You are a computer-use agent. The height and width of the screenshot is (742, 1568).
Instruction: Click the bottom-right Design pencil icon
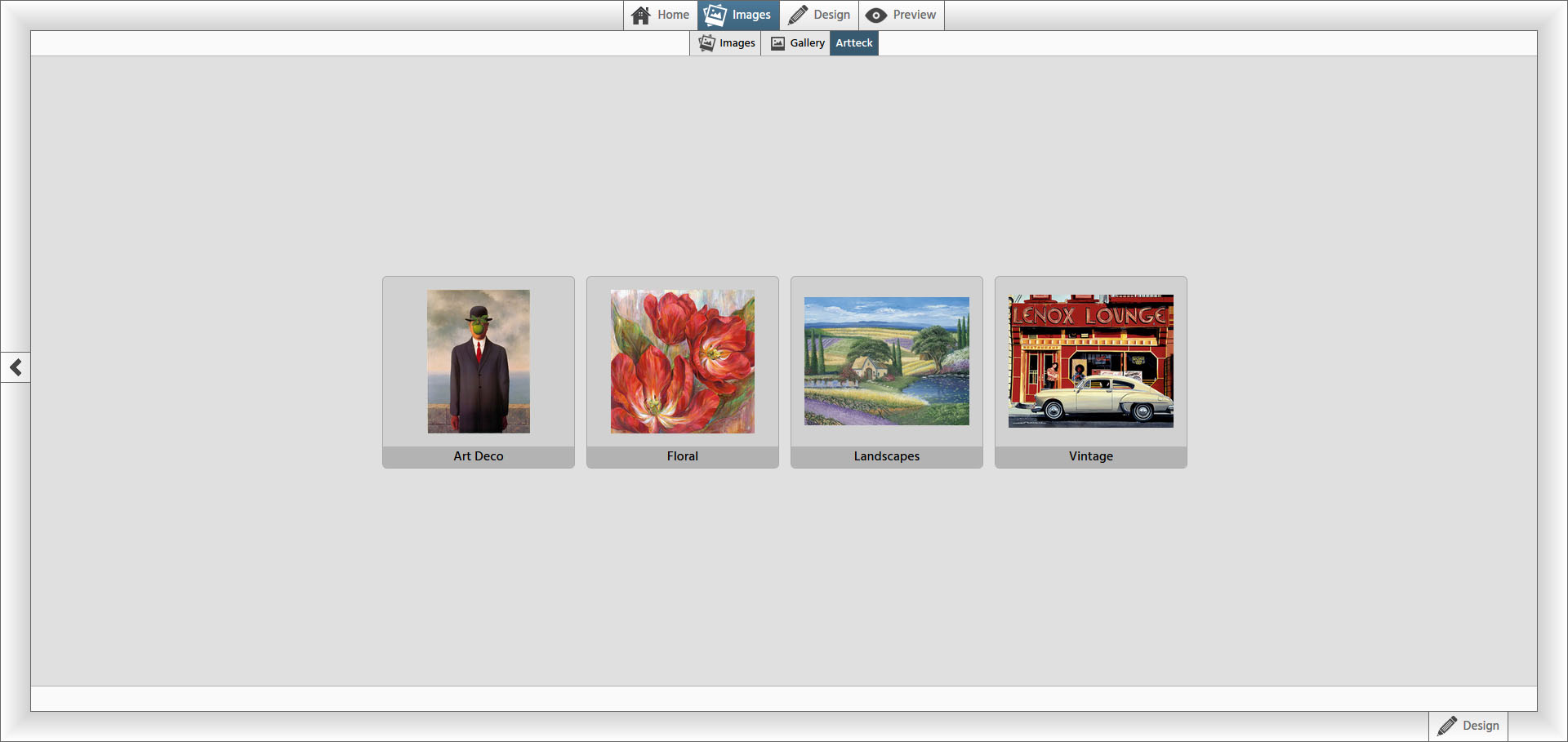[x=1447, y=726]
